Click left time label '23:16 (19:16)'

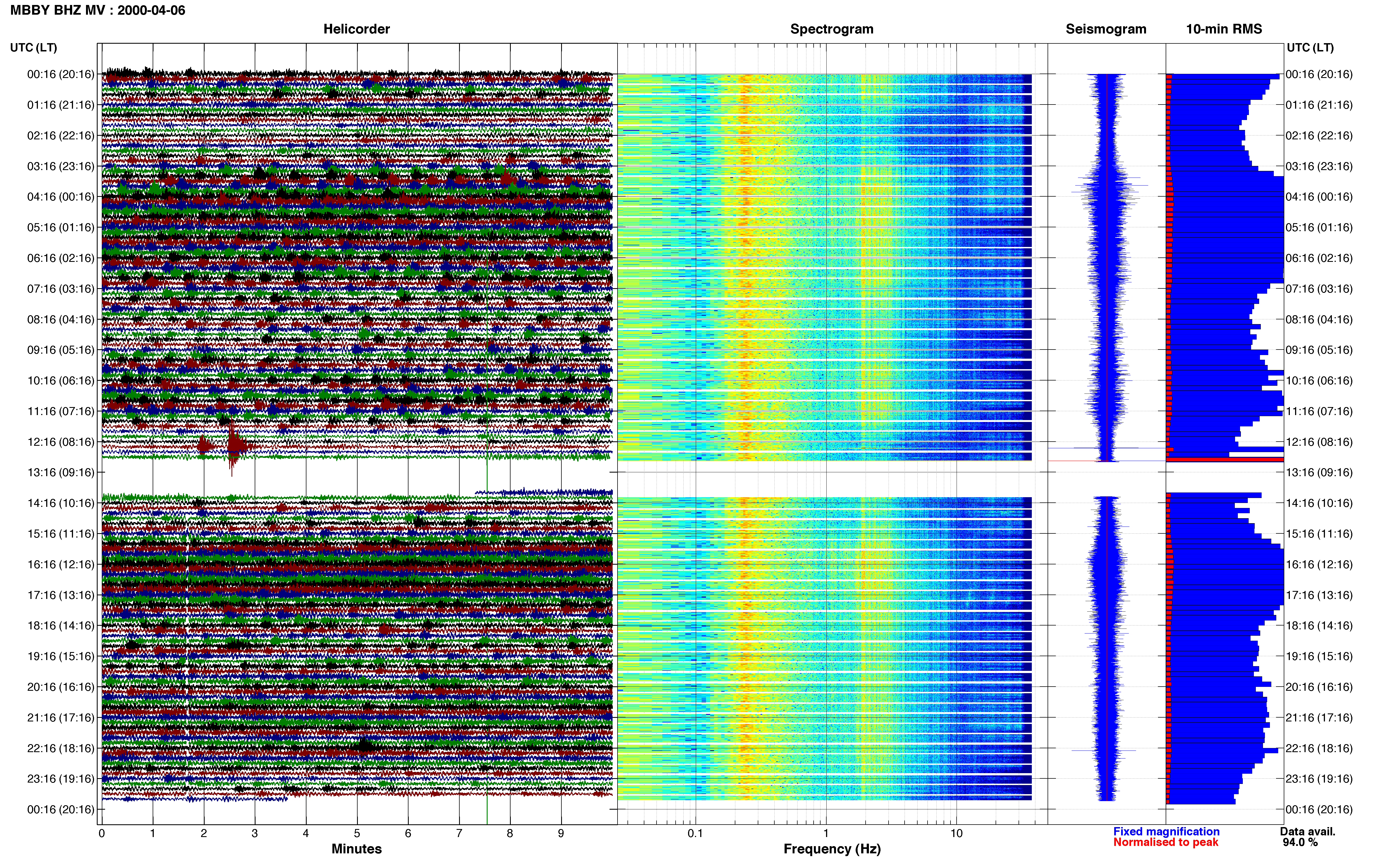tap(61, 779)
